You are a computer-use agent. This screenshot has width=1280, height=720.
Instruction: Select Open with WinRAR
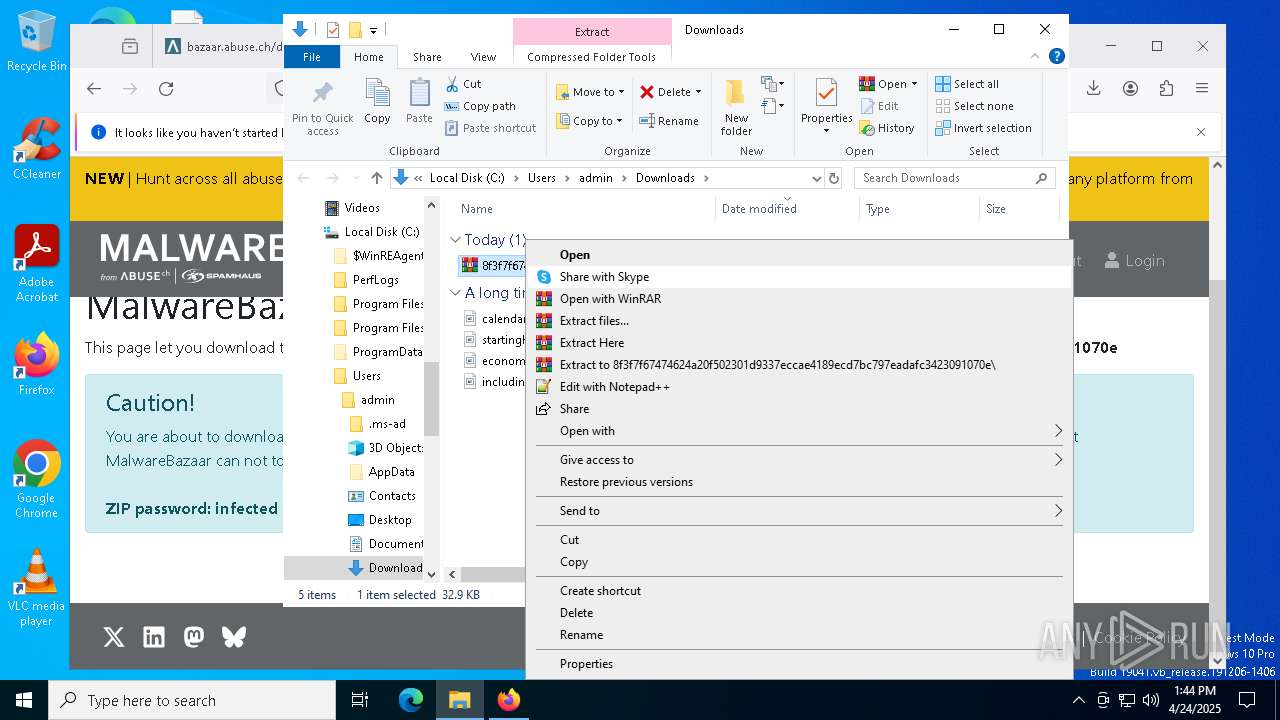tap(800, 299)
